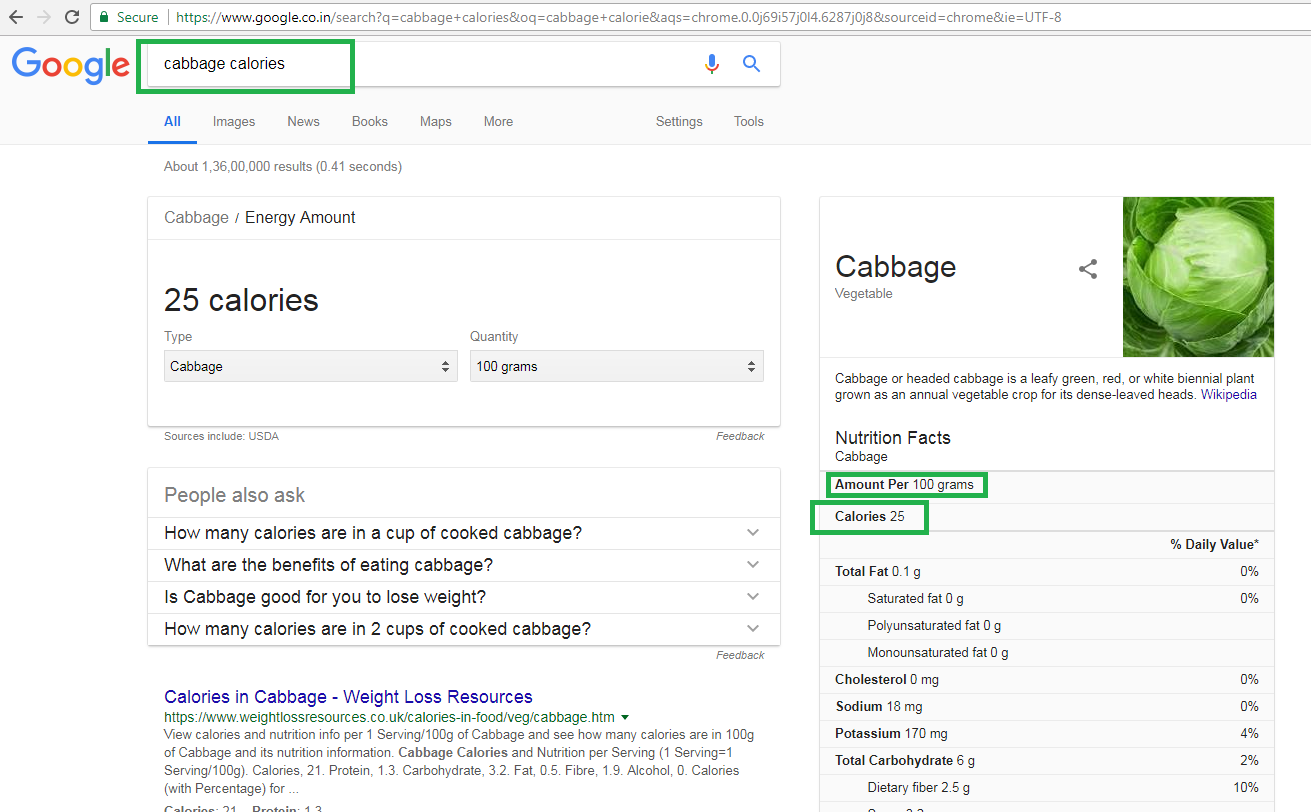Start voice search with microphone icon
This screenshot has width=1311, height=812.
click(x=711, y=64)
